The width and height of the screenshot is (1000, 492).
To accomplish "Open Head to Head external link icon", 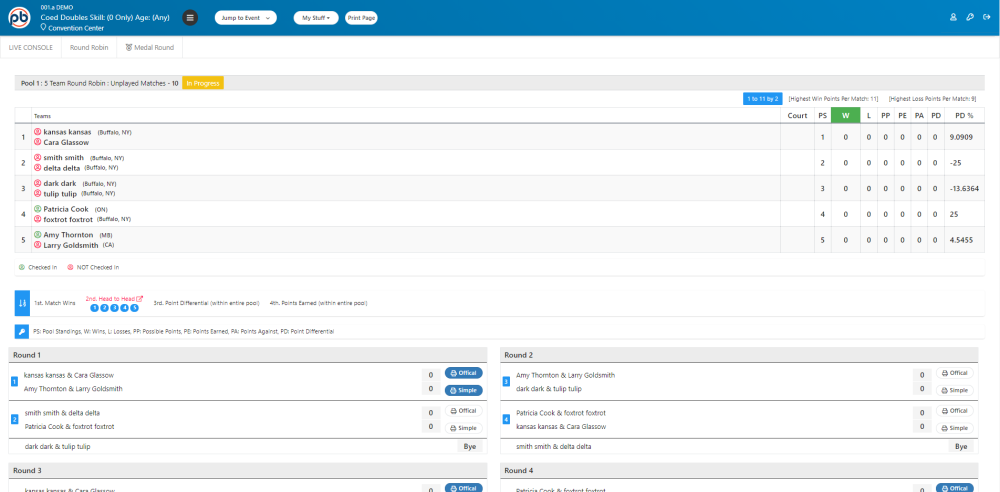I will (140, 298).
